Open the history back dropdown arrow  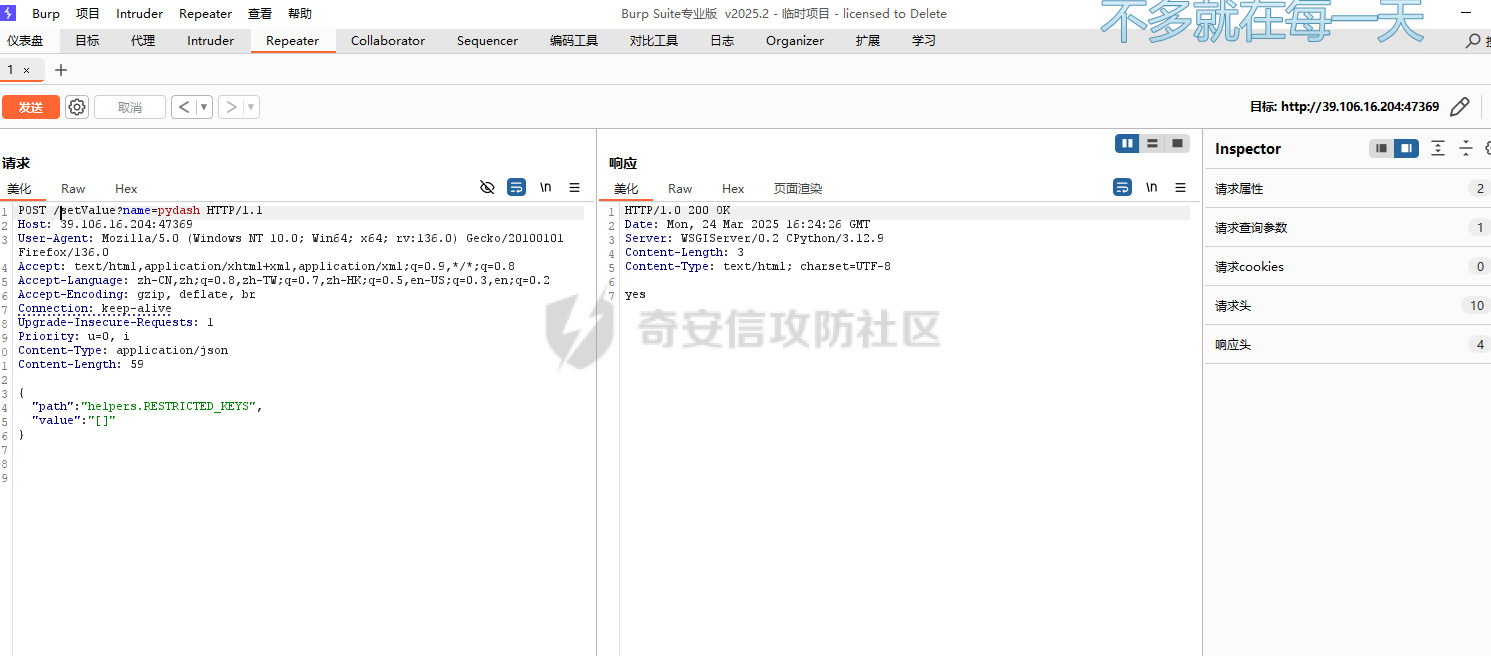204,107
